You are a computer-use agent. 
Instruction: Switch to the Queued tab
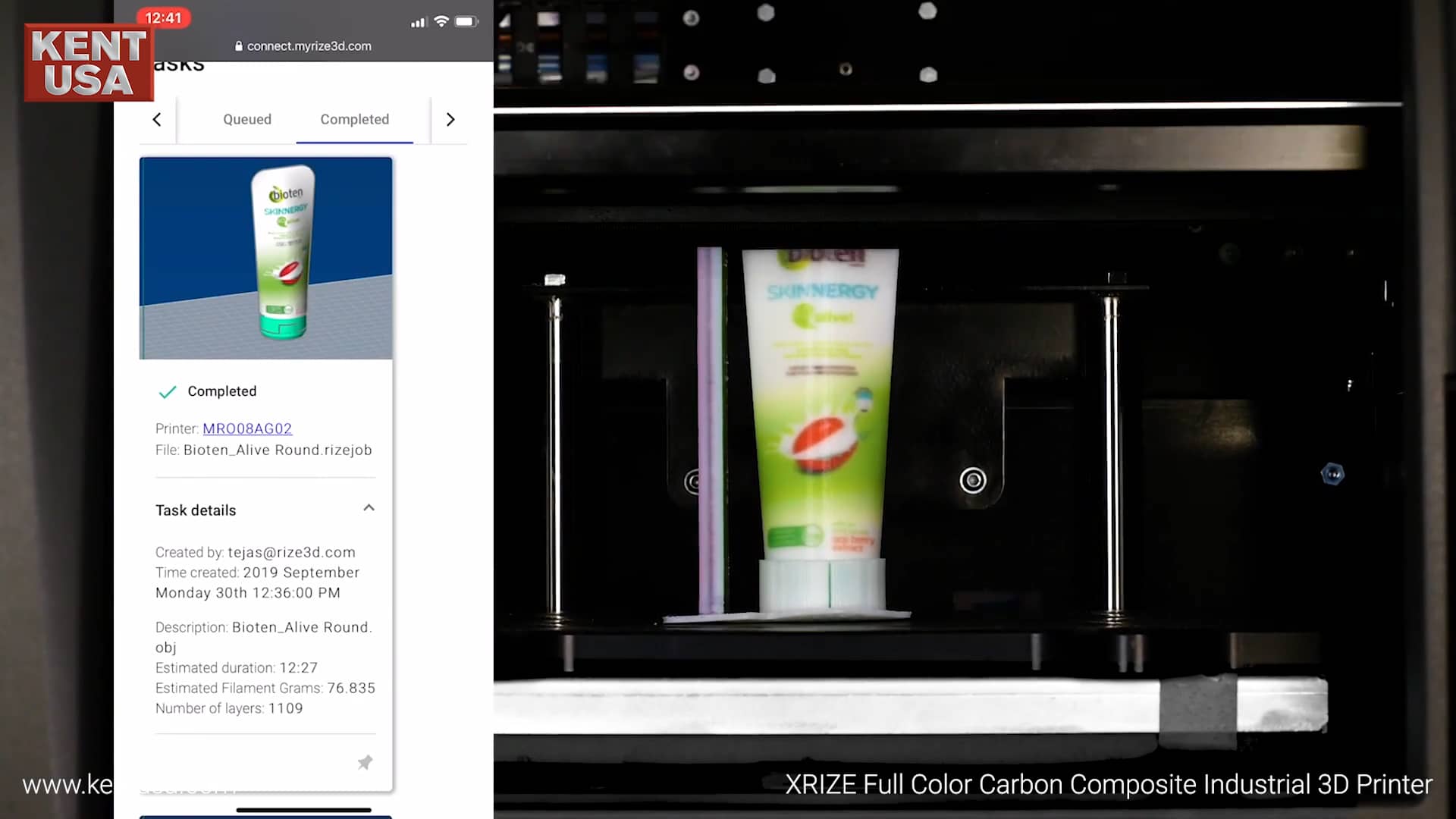click(247, 119)
